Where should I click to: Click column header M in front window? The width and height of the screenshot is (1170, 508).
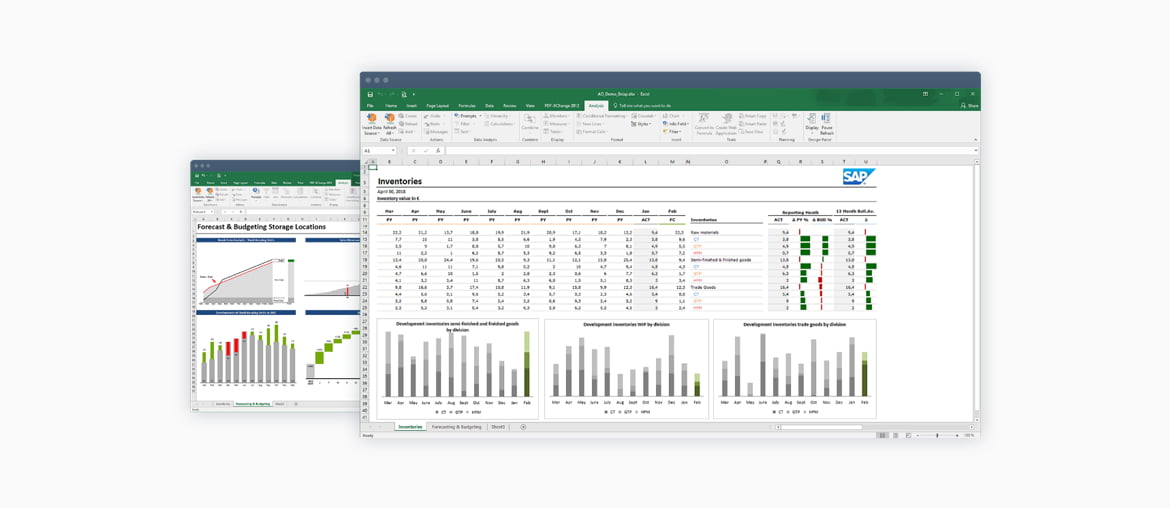pos(672,161)
